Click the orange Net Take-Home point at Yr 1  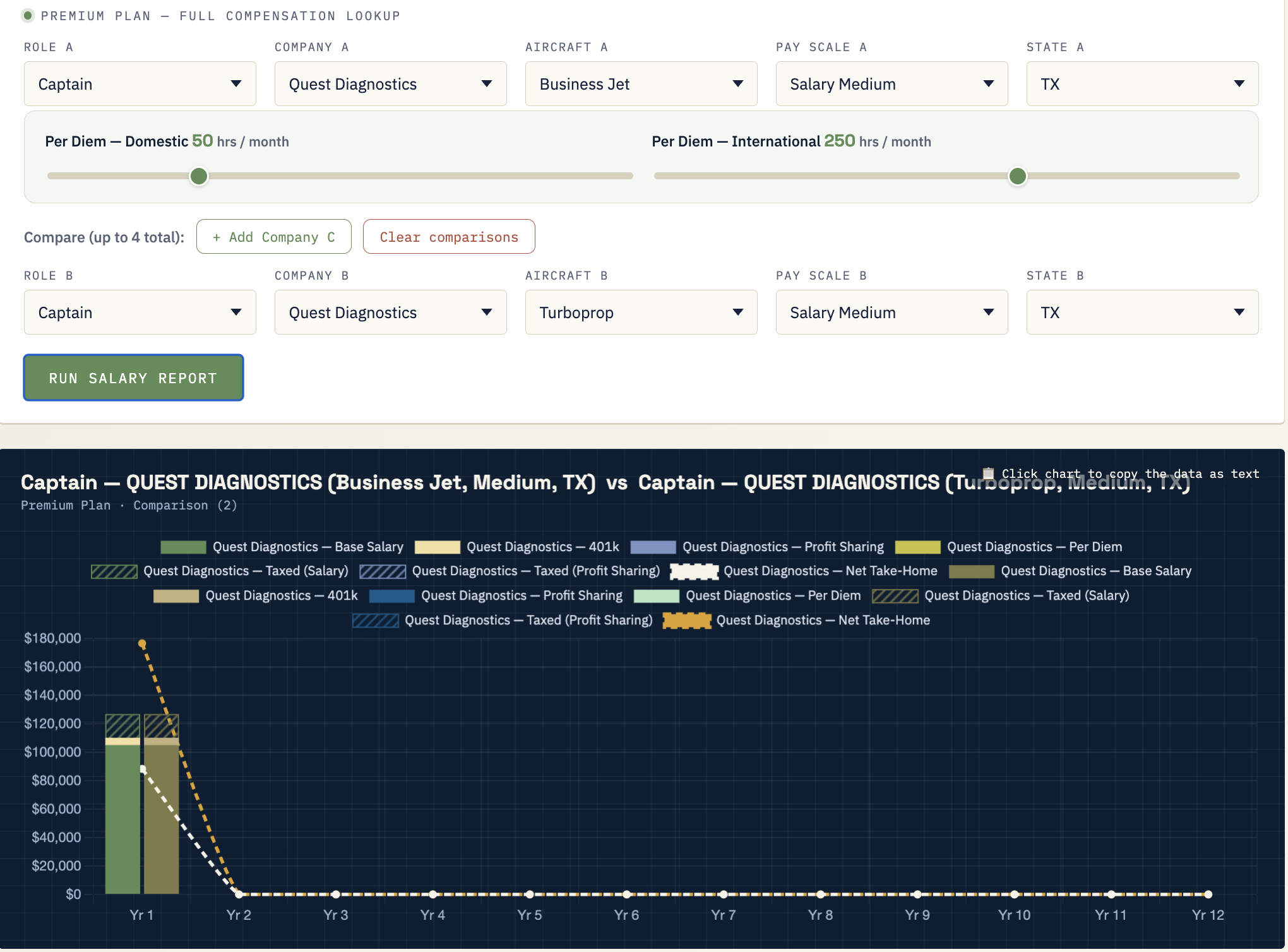[142, 644]
